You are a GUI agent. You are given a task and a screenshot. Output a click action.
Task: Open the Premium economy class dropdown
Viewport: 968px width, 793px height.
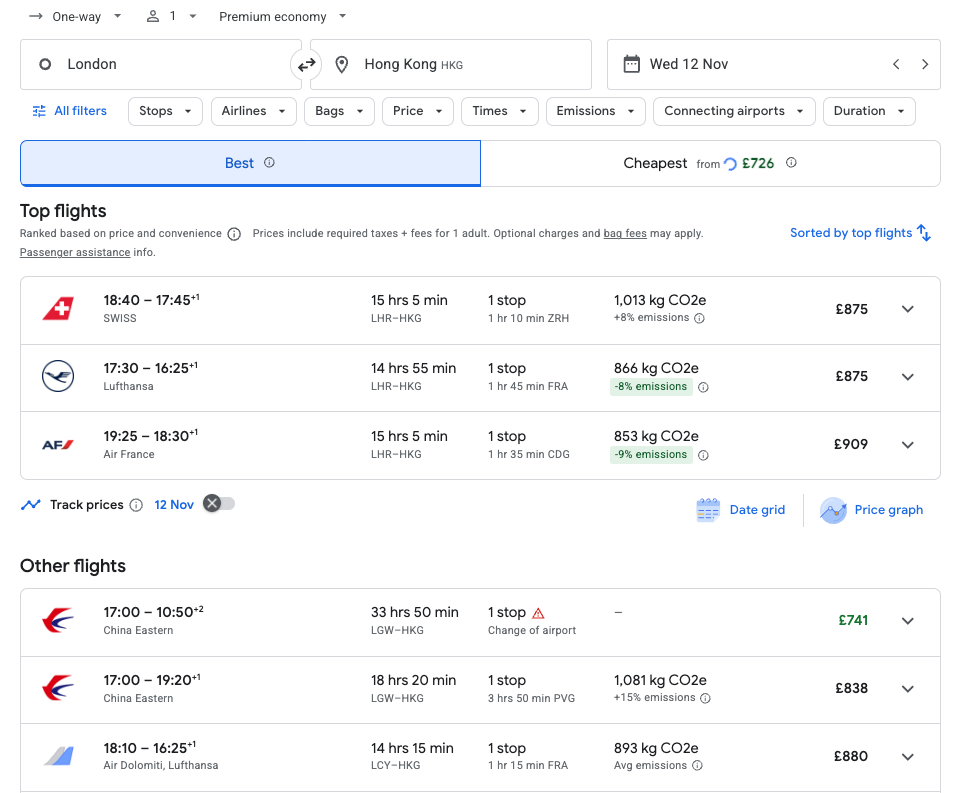[x=283, y=17]
